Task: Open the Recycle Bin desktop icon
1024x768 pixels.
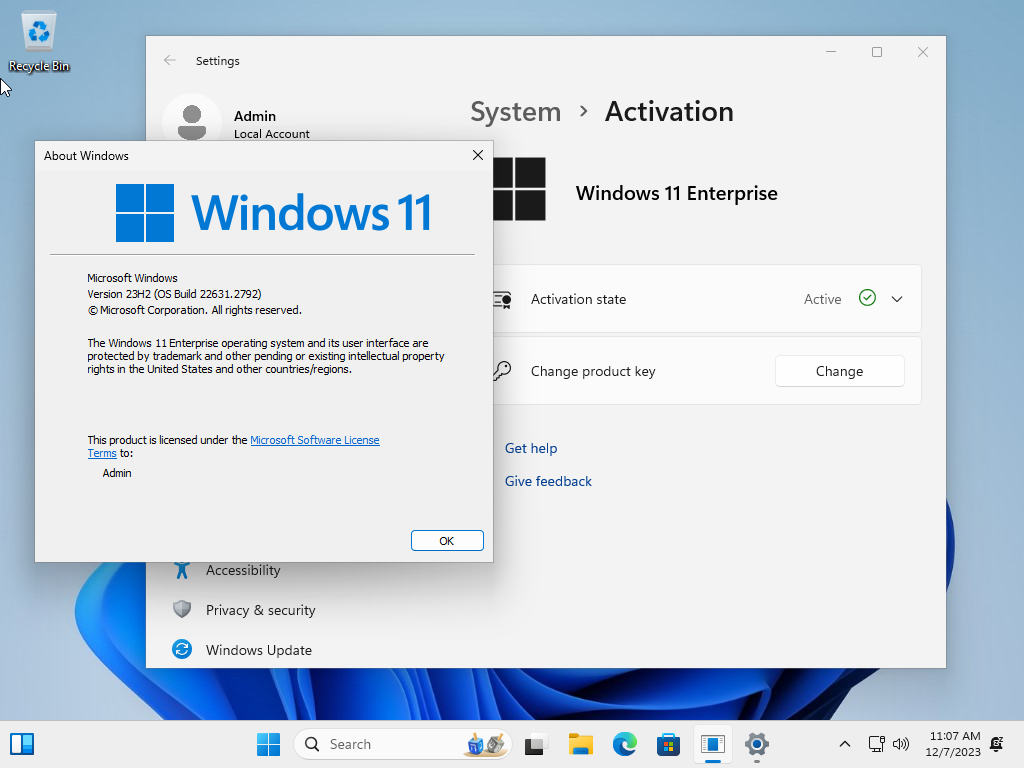Action: pyautogui.click(x=39, y=41)
